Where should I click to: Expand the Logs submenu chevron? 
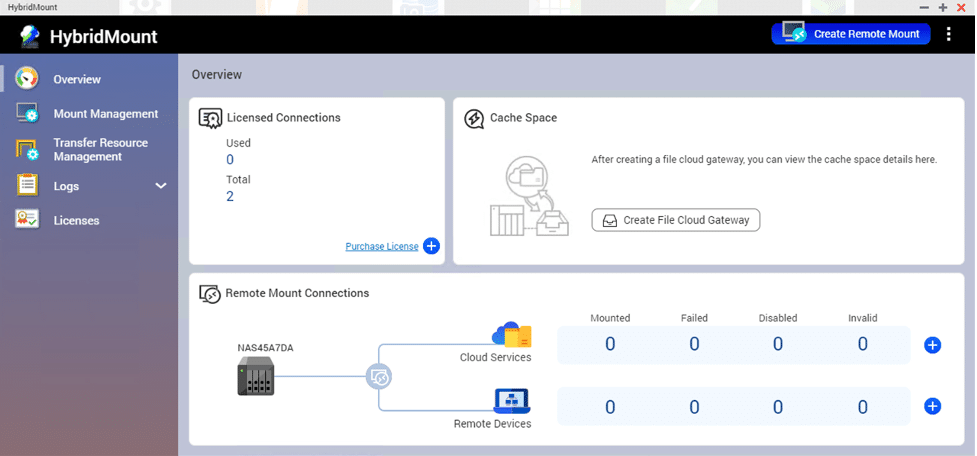(x=161, y=186)
